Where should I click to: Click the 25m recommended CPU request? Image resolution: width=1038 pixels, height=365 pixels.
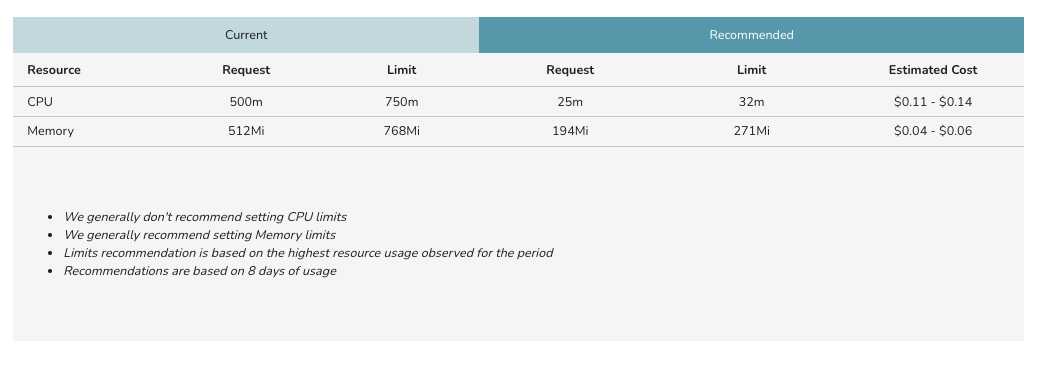pyautogui.click(x=570, y=102)
